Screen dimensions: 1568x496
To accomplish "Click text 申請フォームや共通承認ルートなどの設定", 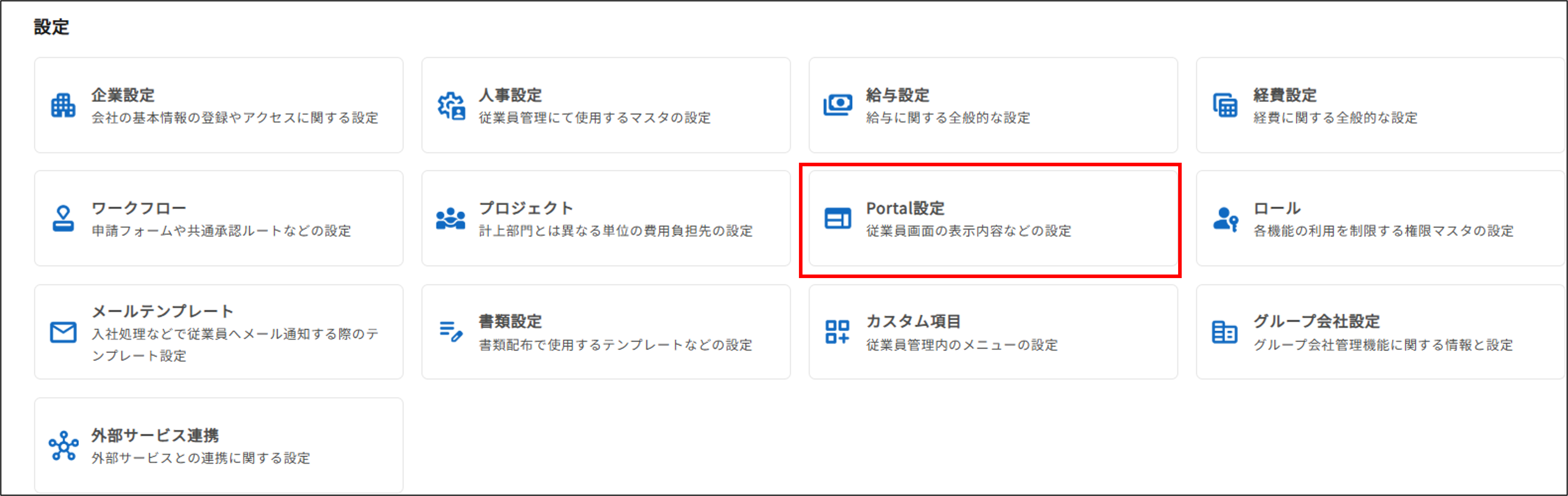I will pyautogui.click(x=222, y=231).
